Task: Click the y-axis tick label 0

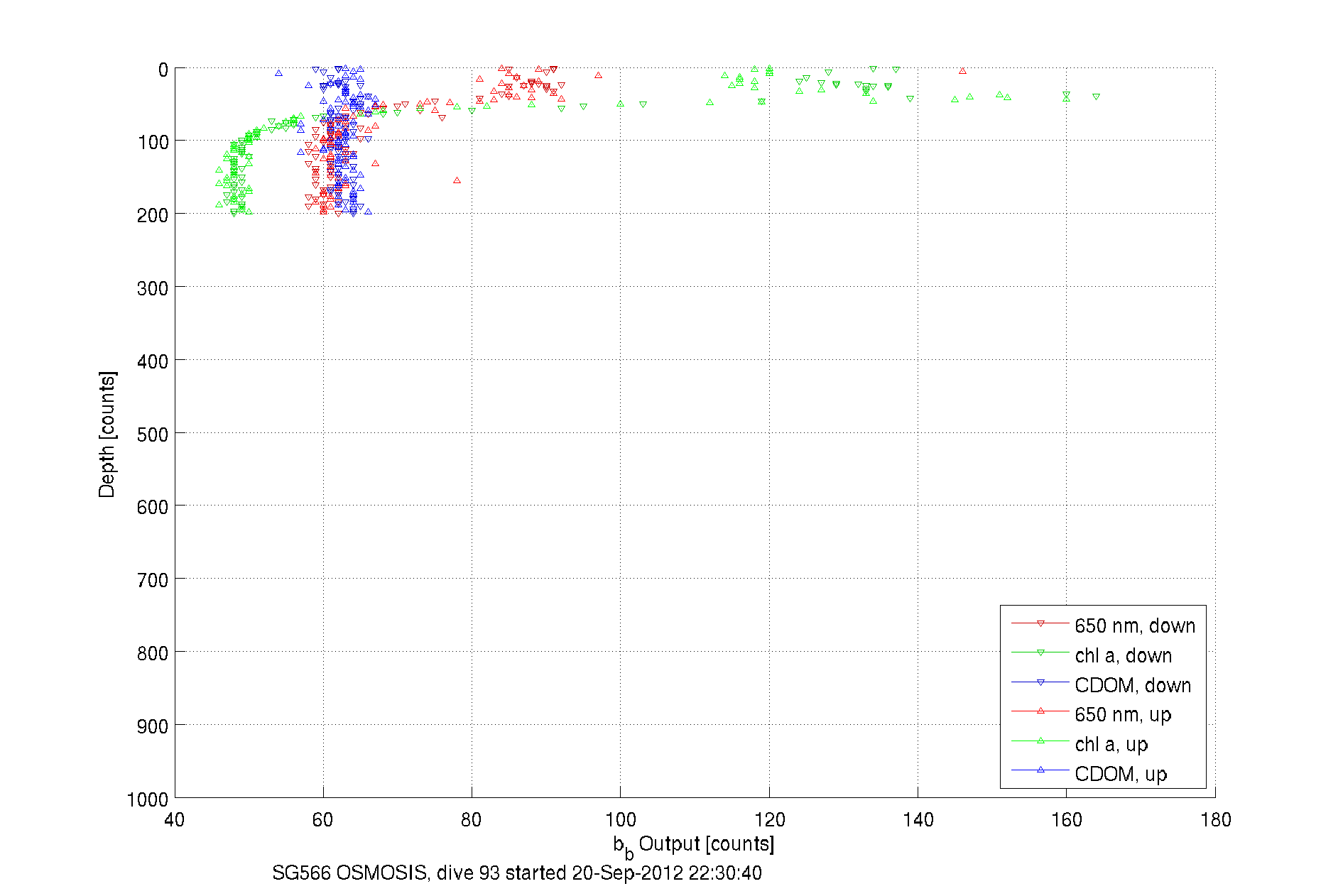Action: (163, 70)
